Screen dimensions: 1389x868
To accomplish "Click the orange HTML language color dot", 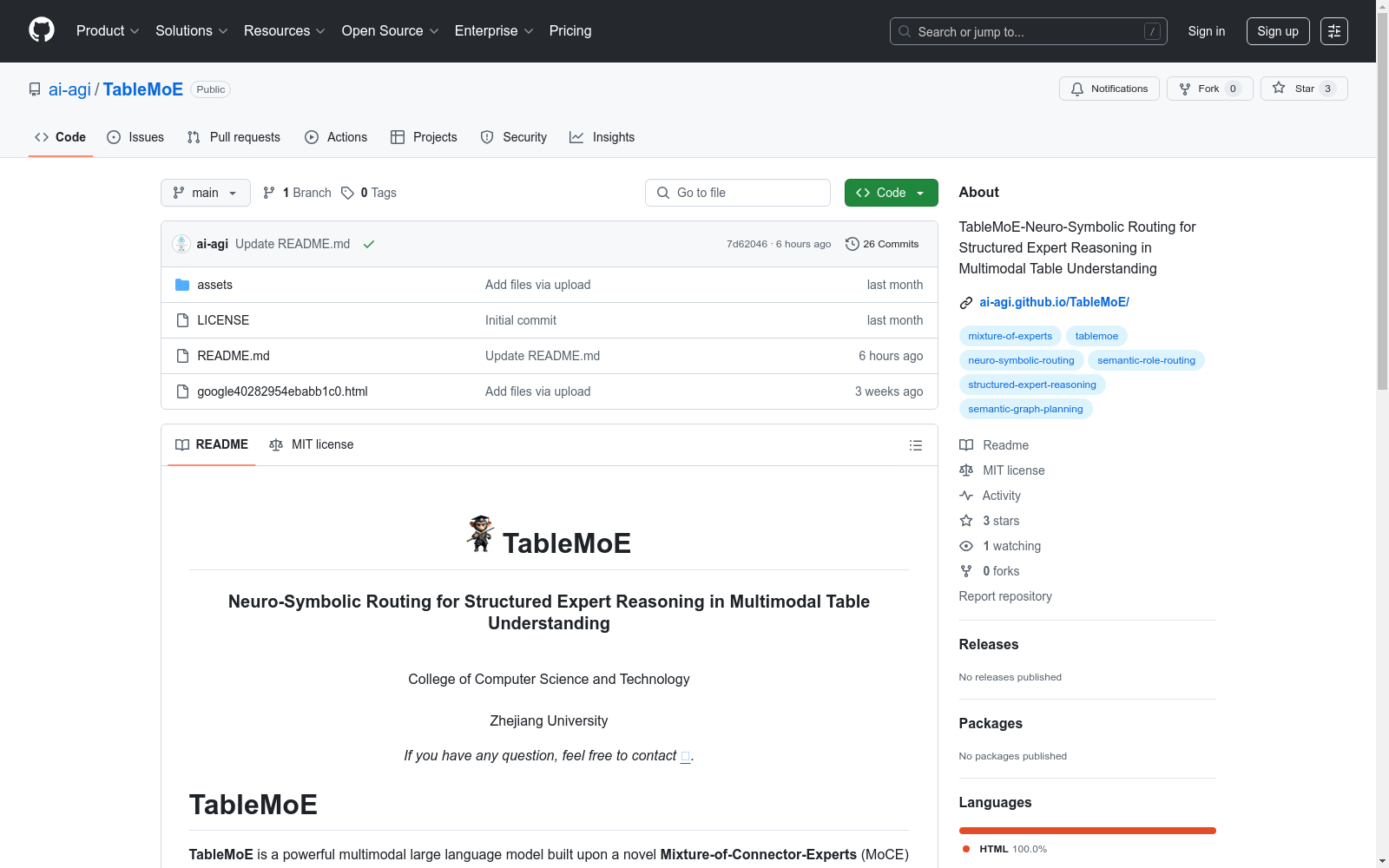I will (x=966, y=849).
